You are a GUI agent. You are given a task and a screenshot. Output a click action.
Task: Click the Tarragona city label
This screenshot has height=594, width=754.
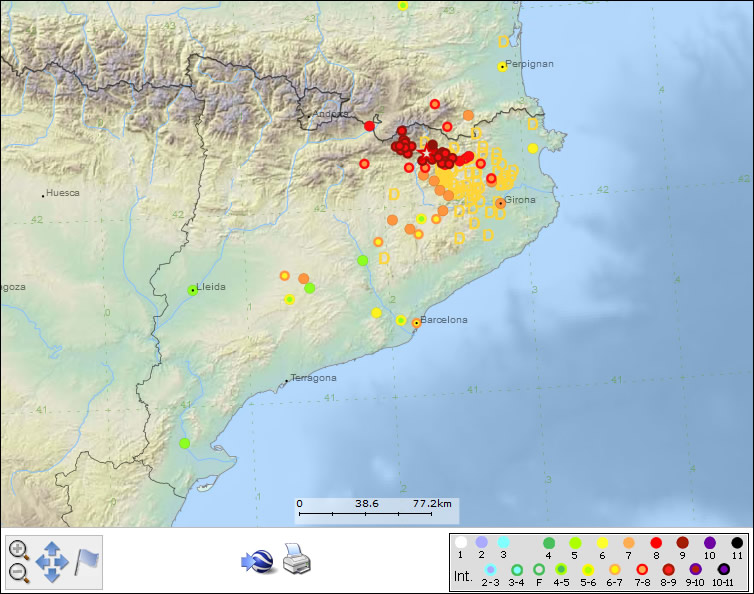point(313,378)
